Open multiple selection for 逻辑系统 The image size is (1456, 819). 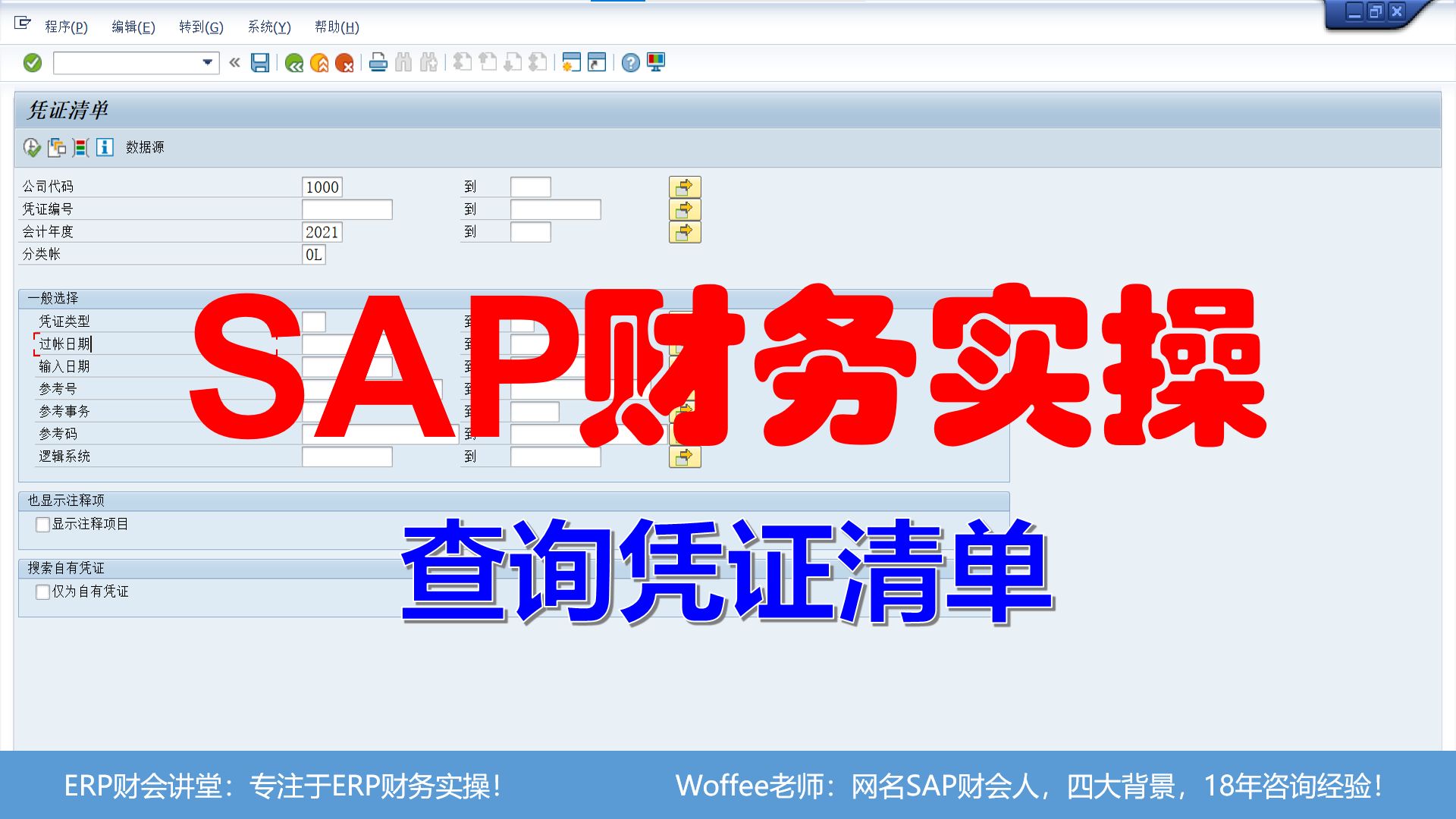[685, 457]
